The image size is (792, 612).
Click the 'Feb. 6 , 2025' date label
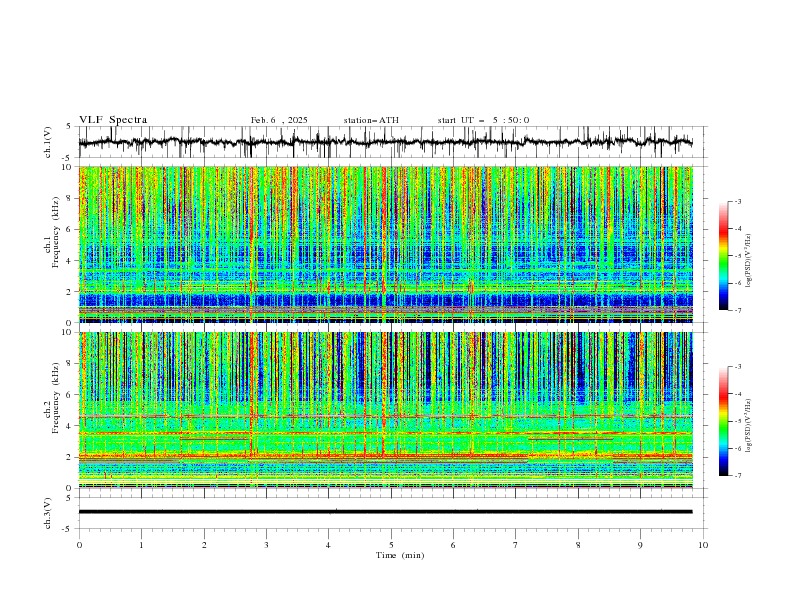click(x=279, y=120)
